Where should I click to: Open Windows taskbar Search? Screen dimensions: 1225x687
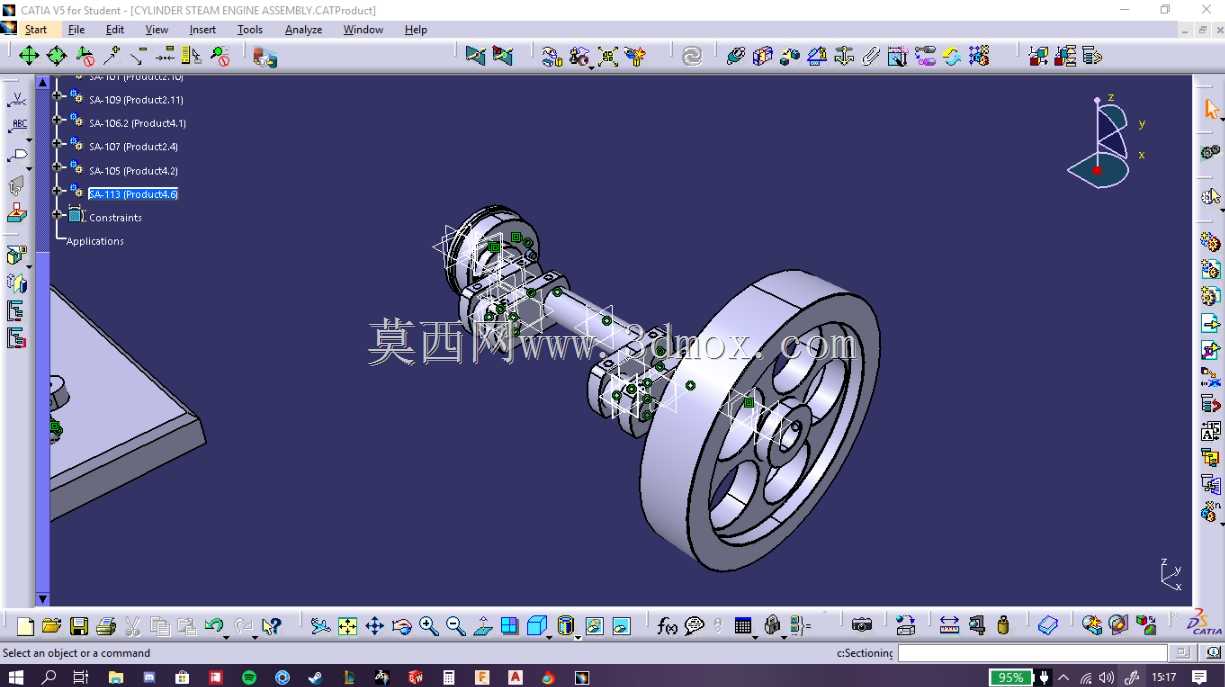click(49, 677)
